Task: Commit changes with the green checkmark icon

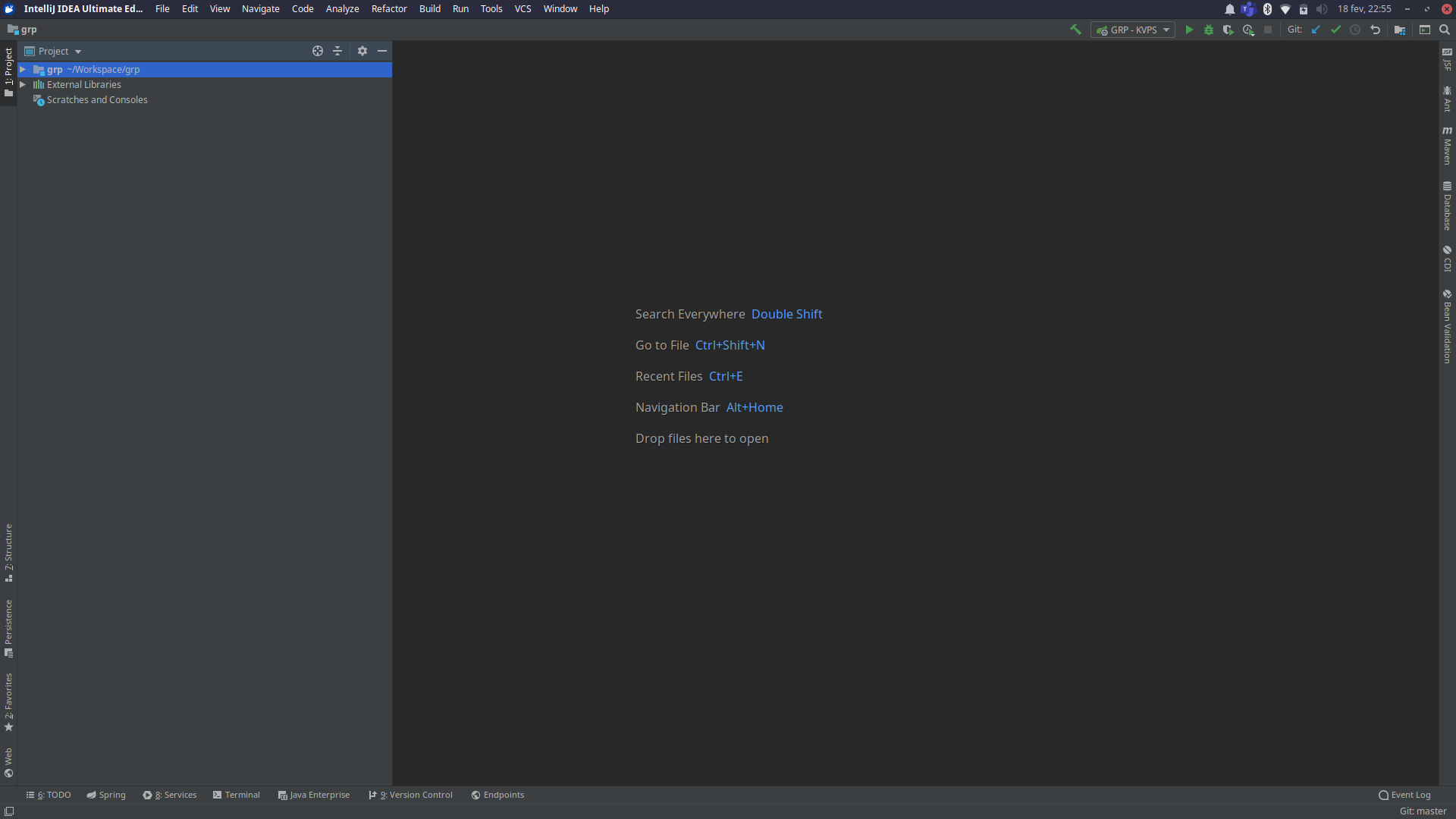Action: tap(1335, 30)
